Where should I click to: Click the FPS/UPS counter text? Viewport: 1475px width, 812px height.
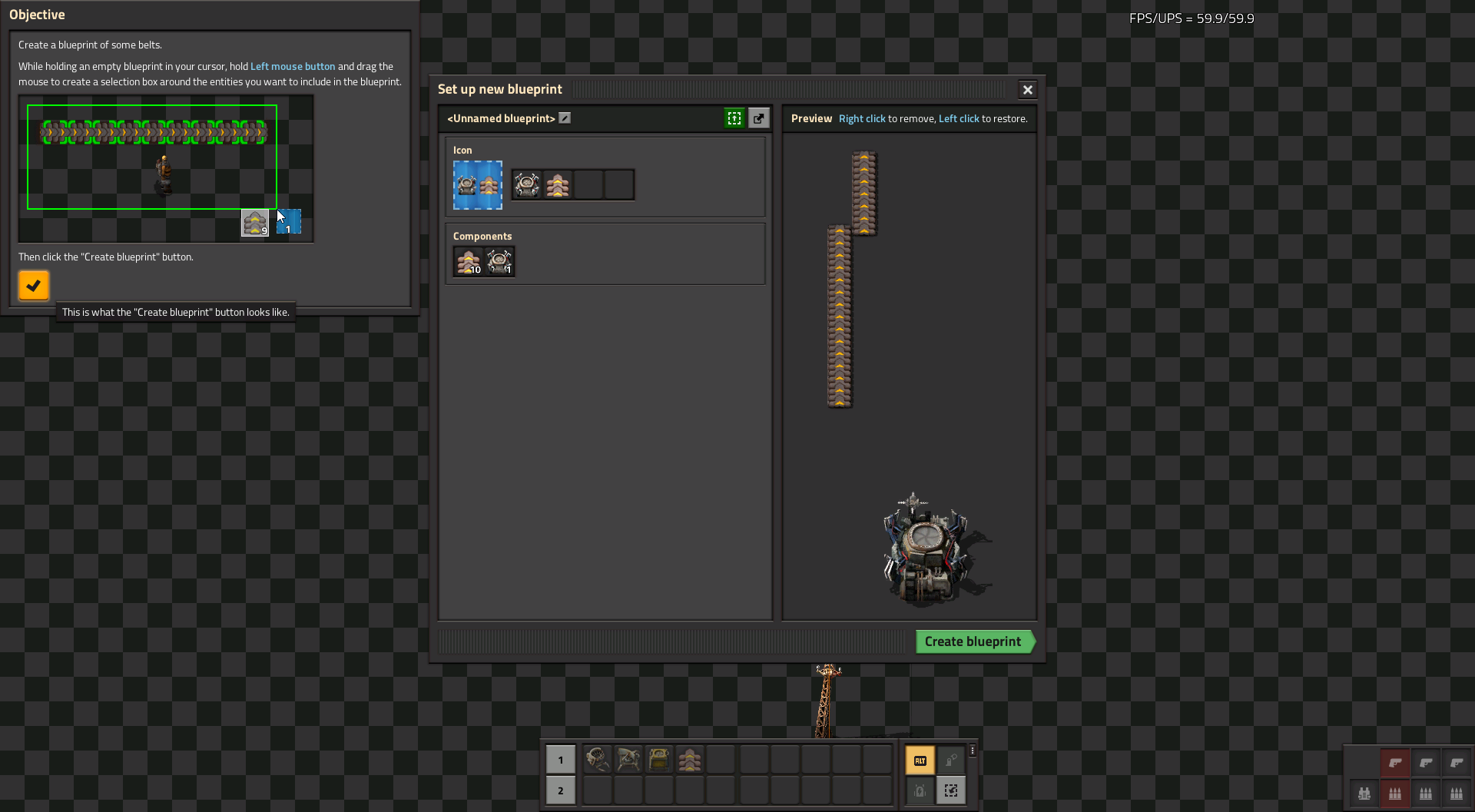1192,18
